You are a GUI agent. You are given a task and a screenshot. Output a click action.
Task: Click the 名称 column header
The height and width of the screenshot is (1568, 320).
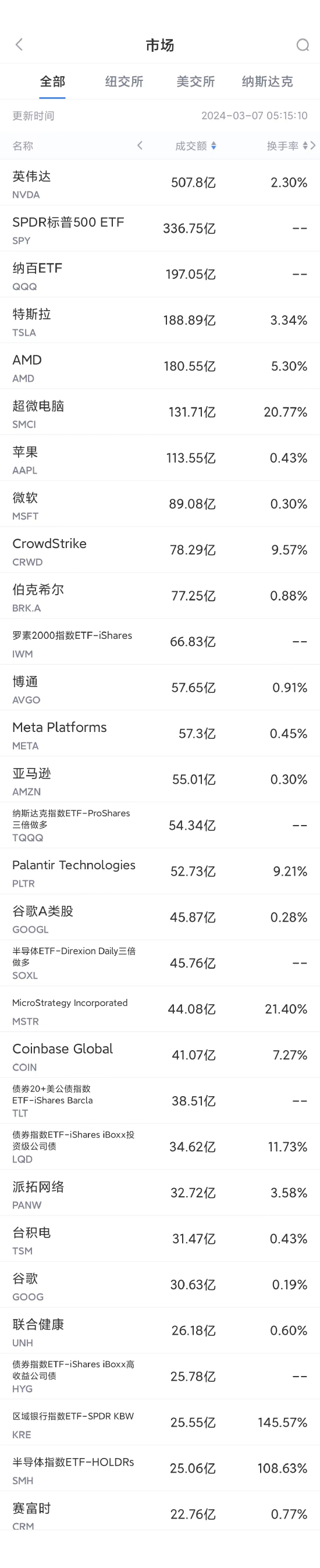pos(23,146)
